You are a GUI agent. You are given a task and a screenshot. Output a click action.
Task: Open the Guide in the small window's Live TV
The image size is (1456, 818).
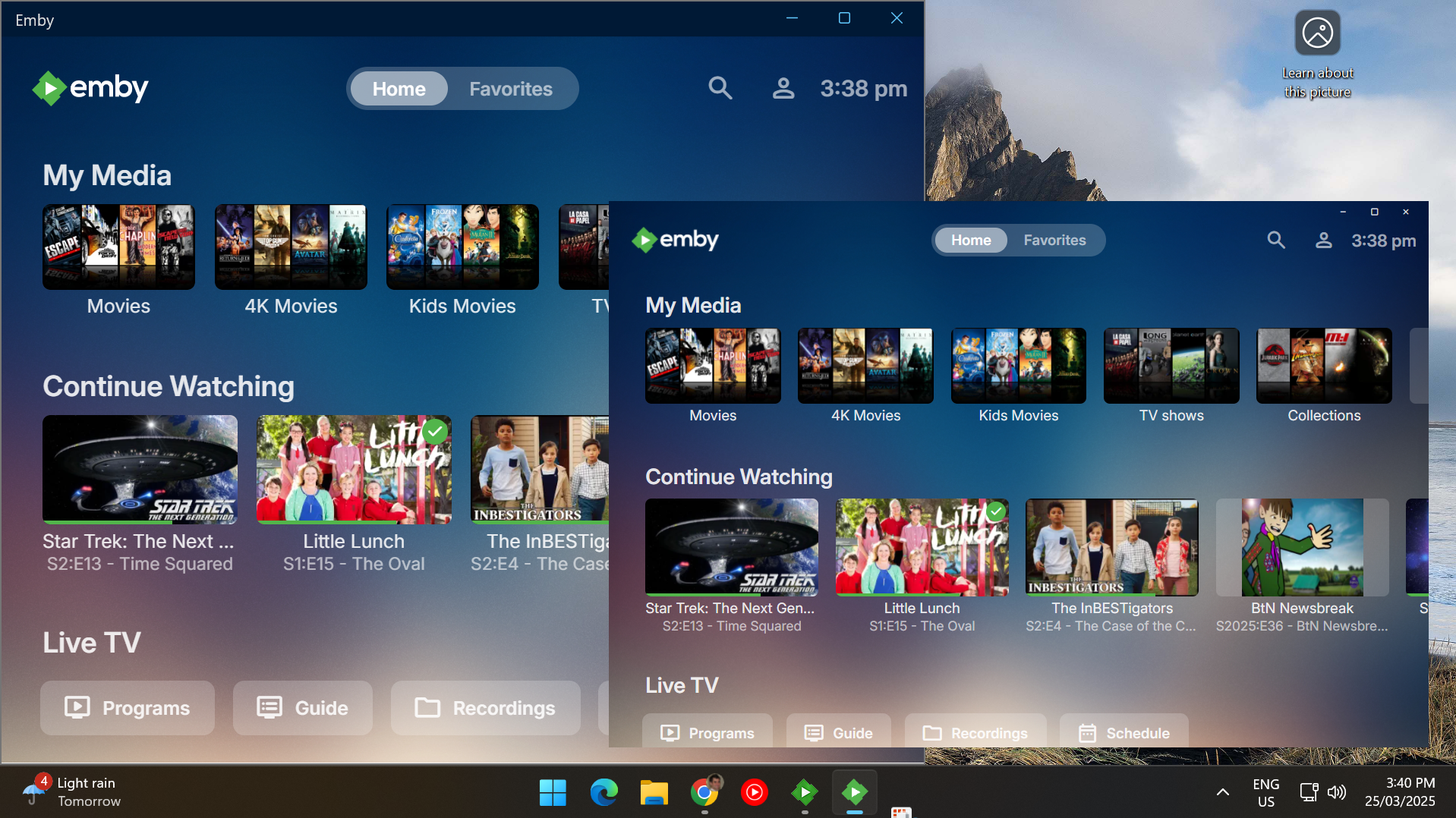pos(839,731)
